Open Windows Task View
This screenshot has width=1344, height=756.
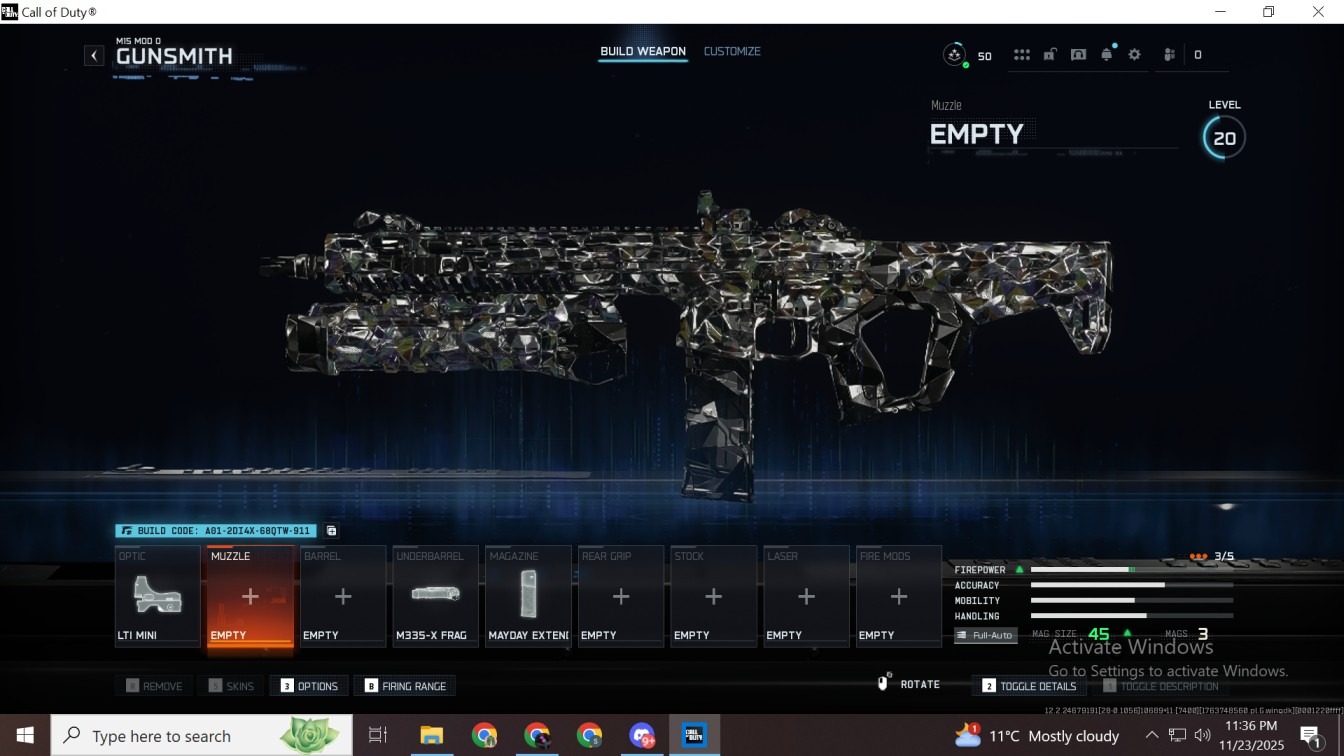coord(378,736)
